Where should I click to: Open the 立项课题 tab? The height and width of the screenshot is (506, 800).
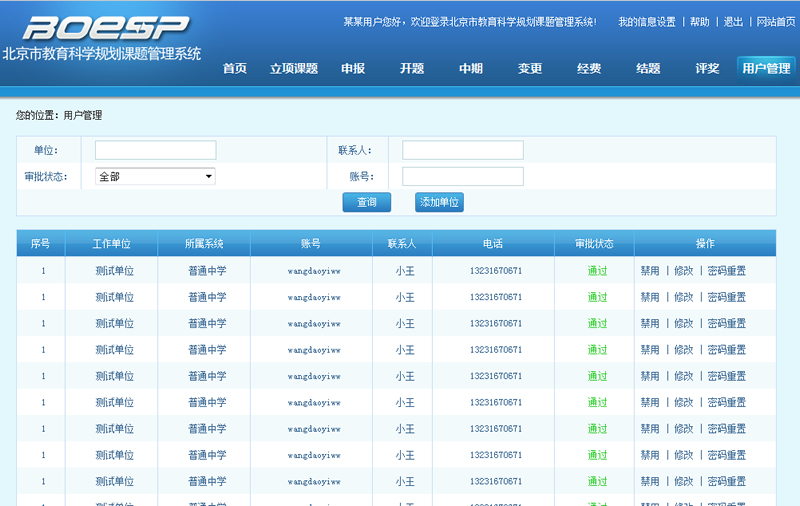[x=293, y=69]
